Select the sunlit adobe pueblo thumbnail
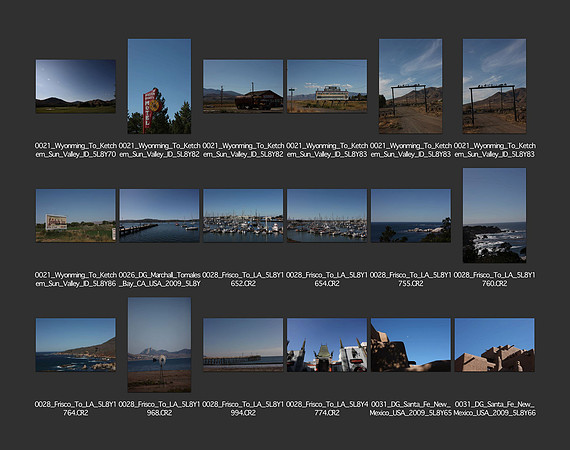This screenshot has width=570, height=450. (494, 345)
